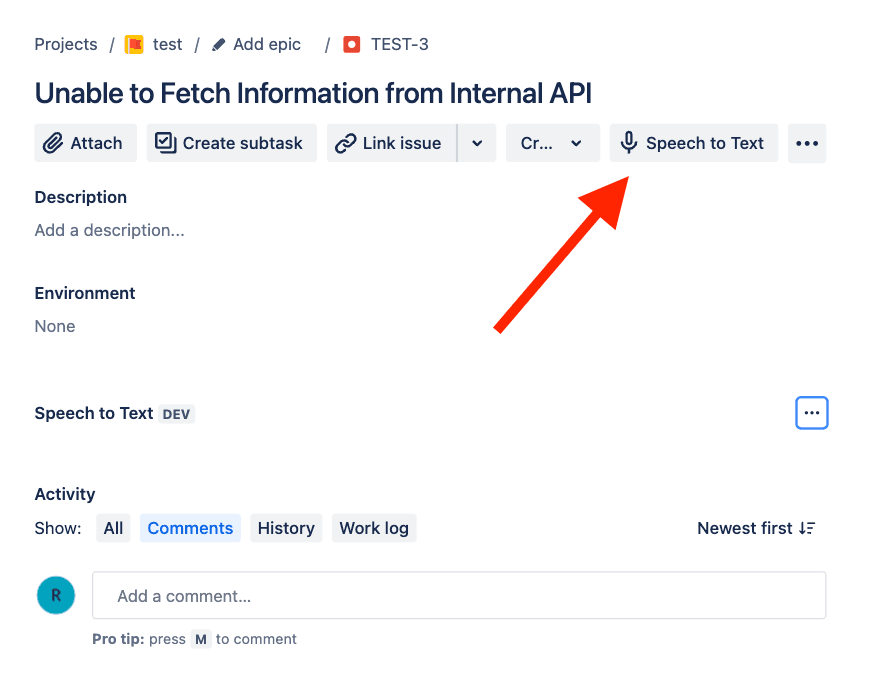Screen dimensions: 886x692
Task: Click the DEV label badge
Action: point(176,414)
